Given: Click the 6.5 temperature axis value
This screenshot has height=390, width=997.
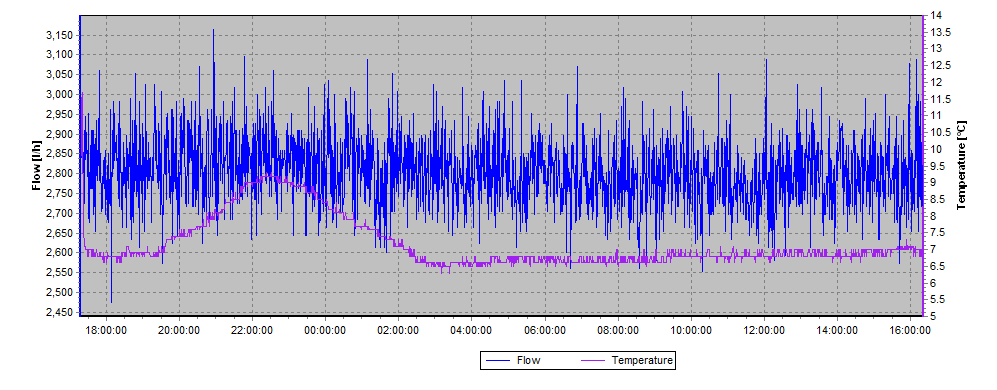Looking at the screenshot, I should pos(937,266).
